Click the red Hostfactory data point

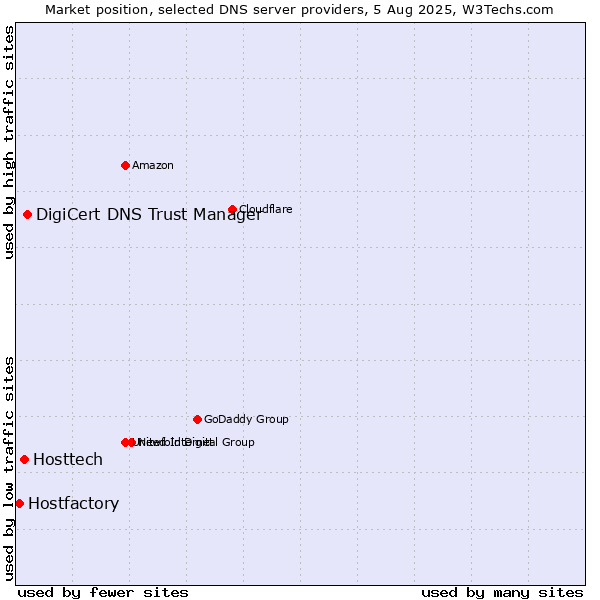20,504
